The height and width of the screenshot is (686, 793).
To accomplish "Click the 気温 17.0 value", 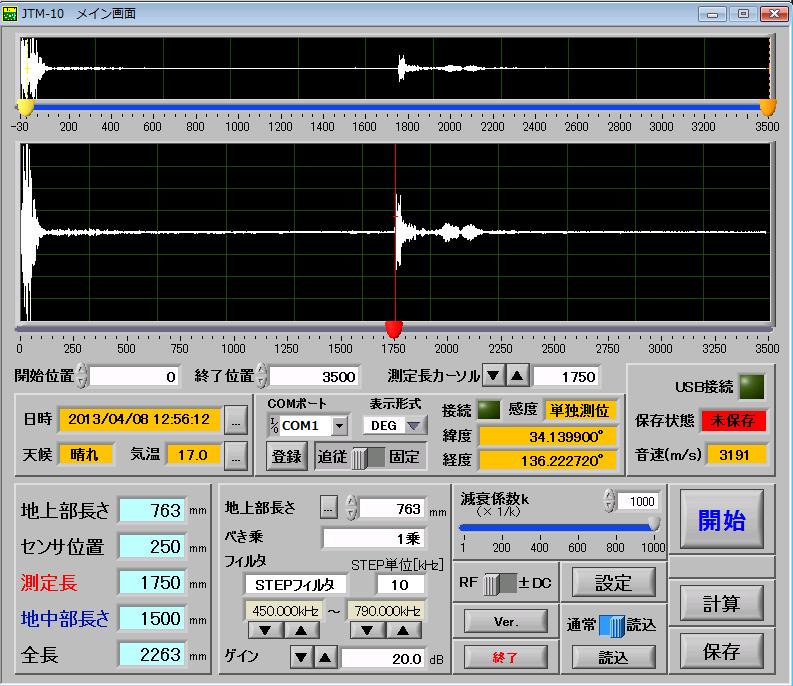I will pos(193,455).
